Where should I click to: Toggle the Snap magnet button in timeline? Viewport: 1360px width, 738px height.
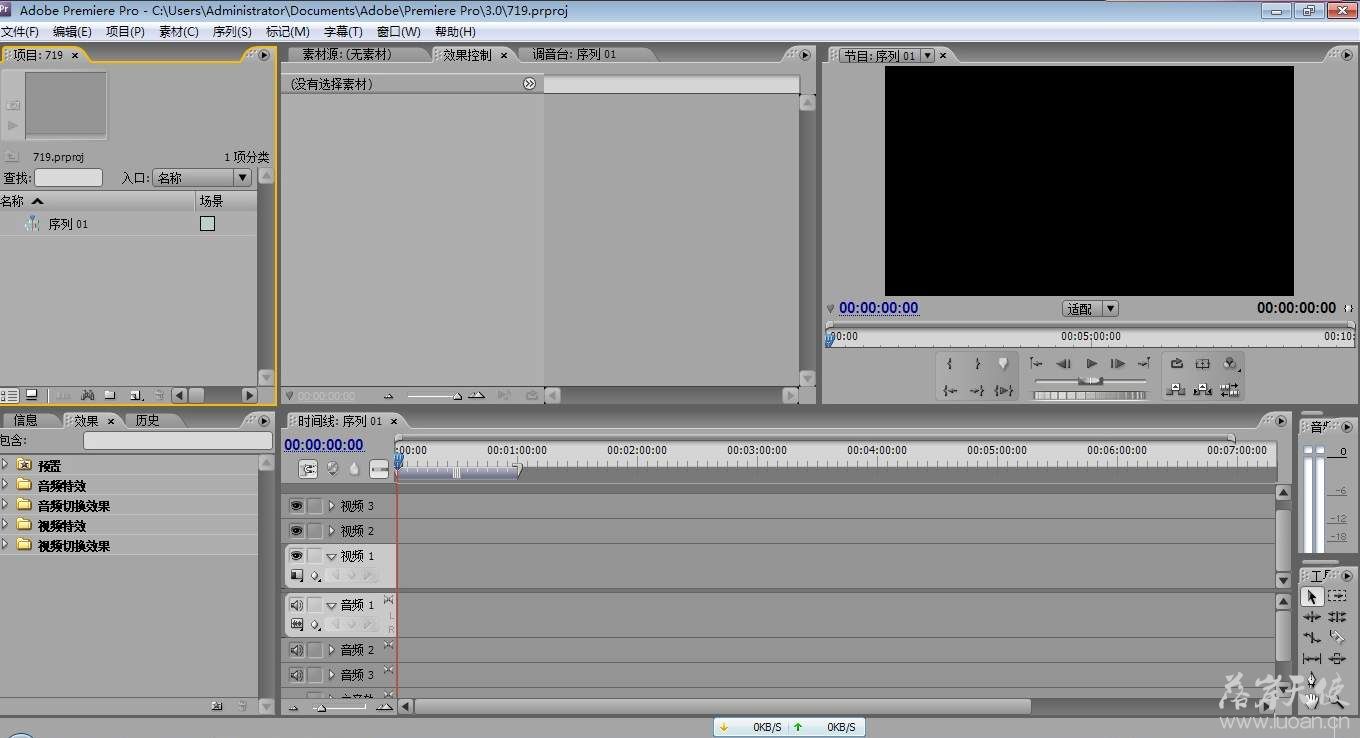tap(309, 468)
